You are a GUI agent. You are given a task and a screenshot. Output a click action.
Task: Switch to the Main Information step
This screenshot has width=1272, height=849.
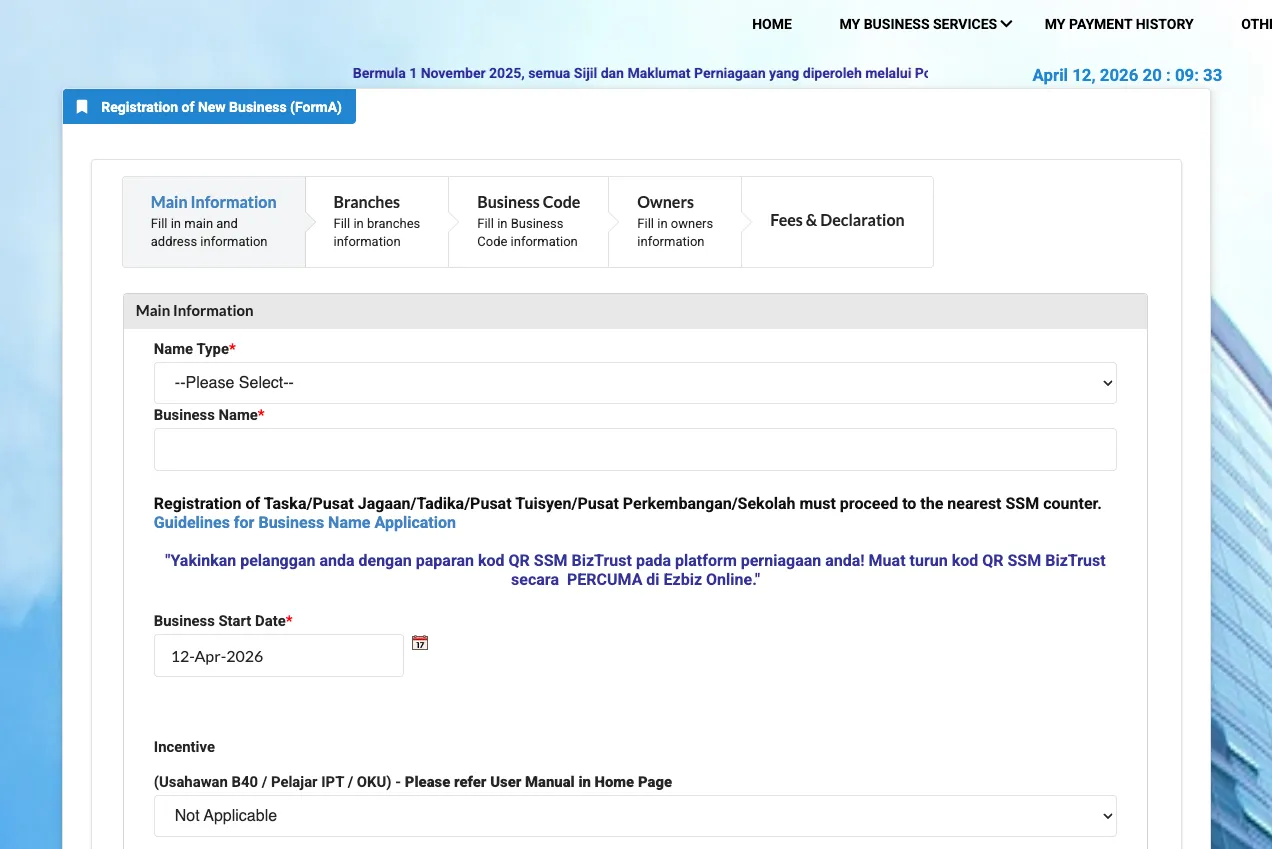click(x=213, y=221)
